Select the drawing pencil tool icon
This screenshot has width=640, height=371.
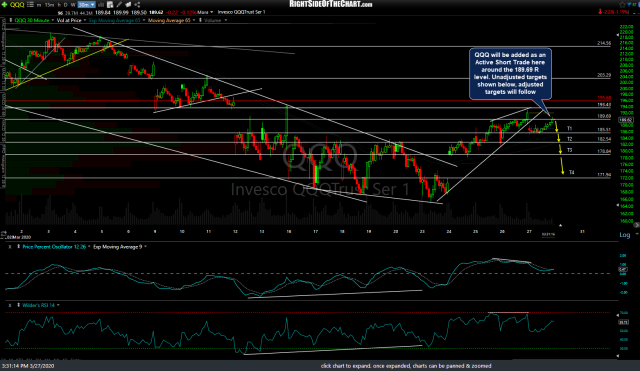click(x=119, y=5)
